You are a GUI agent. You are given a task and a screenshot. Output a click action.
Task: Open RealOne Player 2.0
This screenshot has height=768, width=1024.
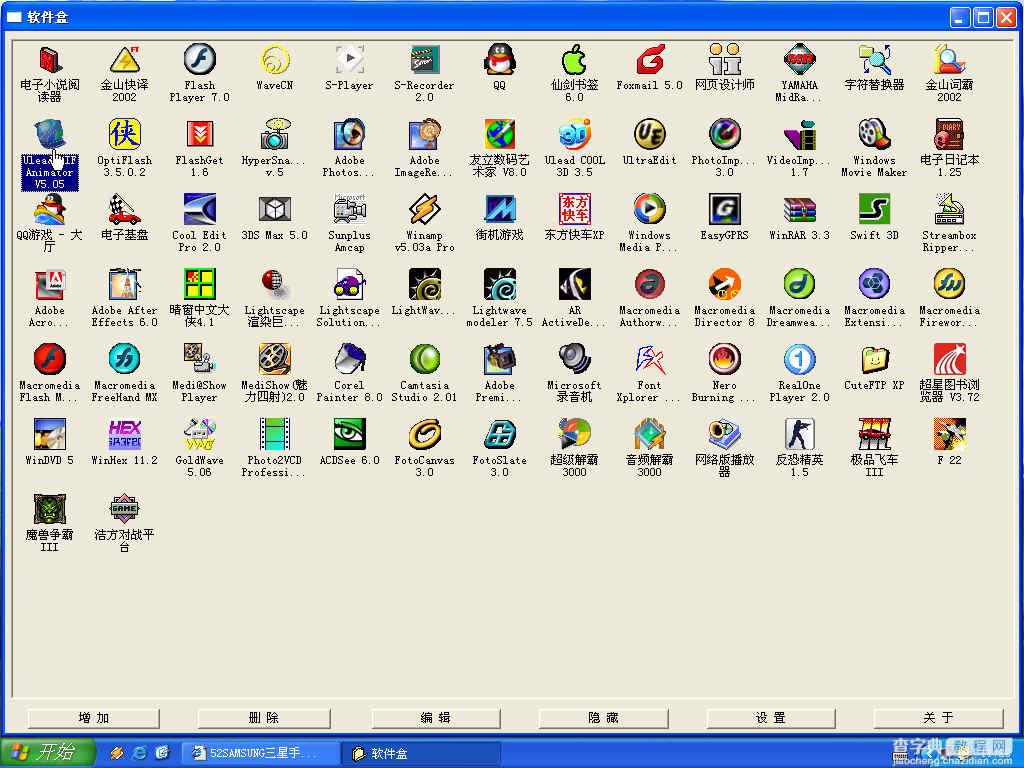coord(799,360)
